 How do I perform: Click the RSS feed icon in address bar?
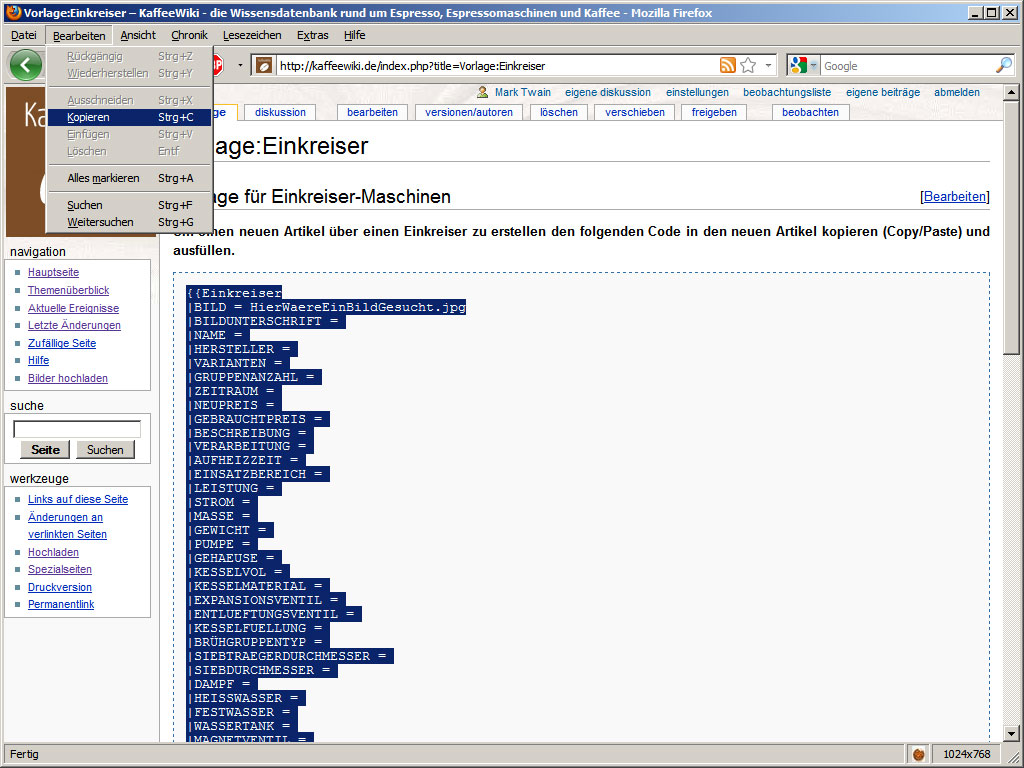[728, 66]
